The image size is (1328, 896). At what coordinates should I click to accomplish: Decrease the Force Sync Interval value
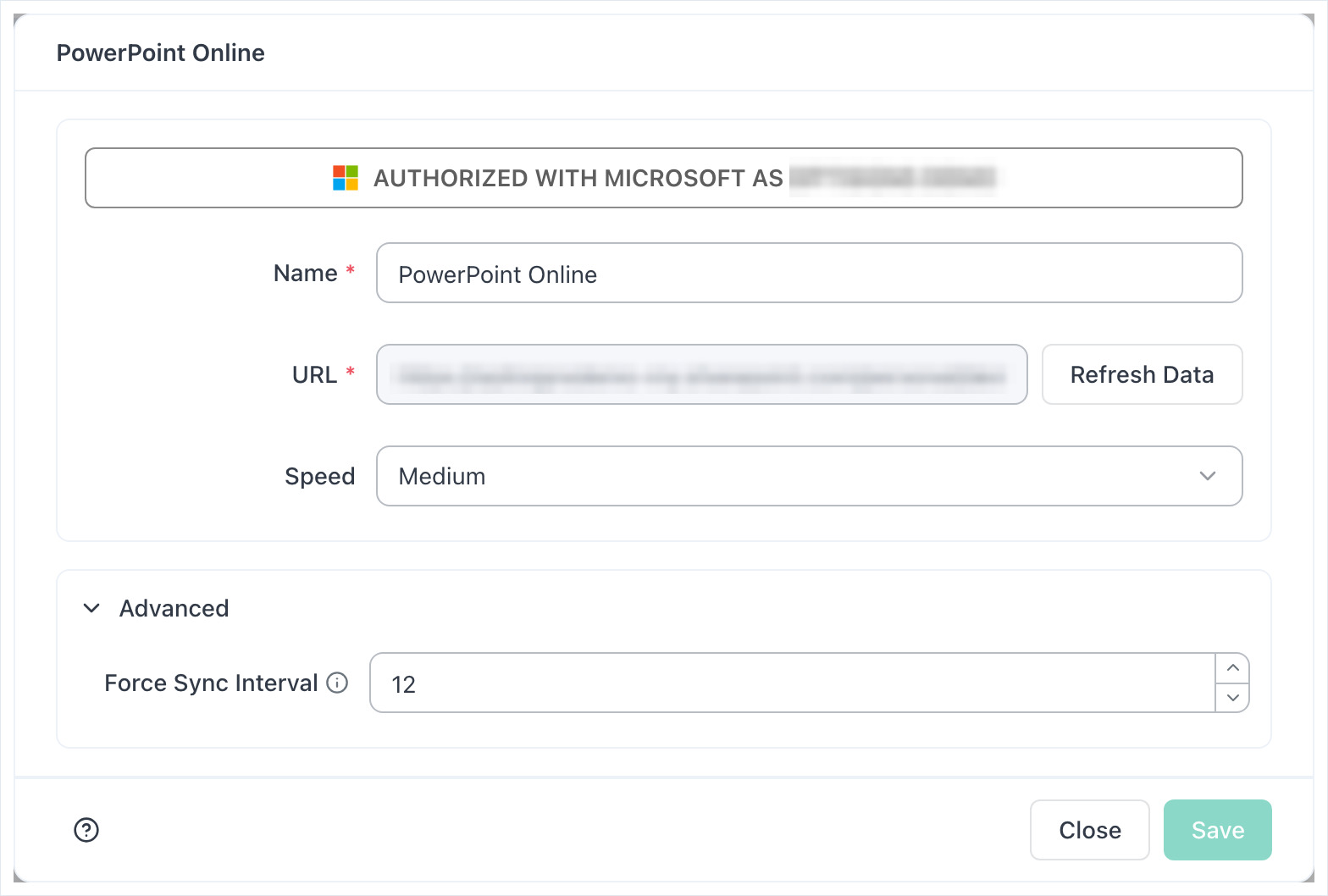pos(1232,698)
